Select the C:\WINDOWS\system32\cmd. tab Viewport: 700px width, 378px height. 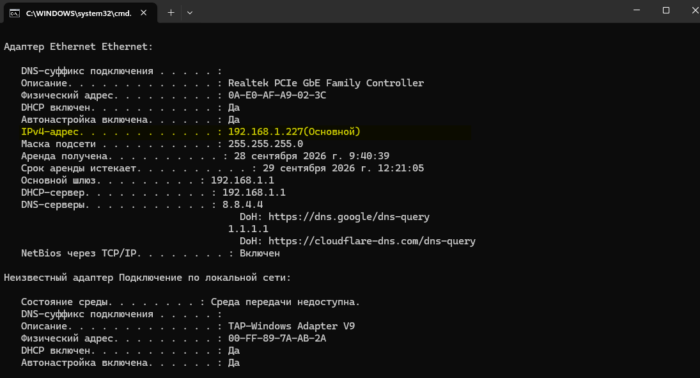[x=80, y=13]
